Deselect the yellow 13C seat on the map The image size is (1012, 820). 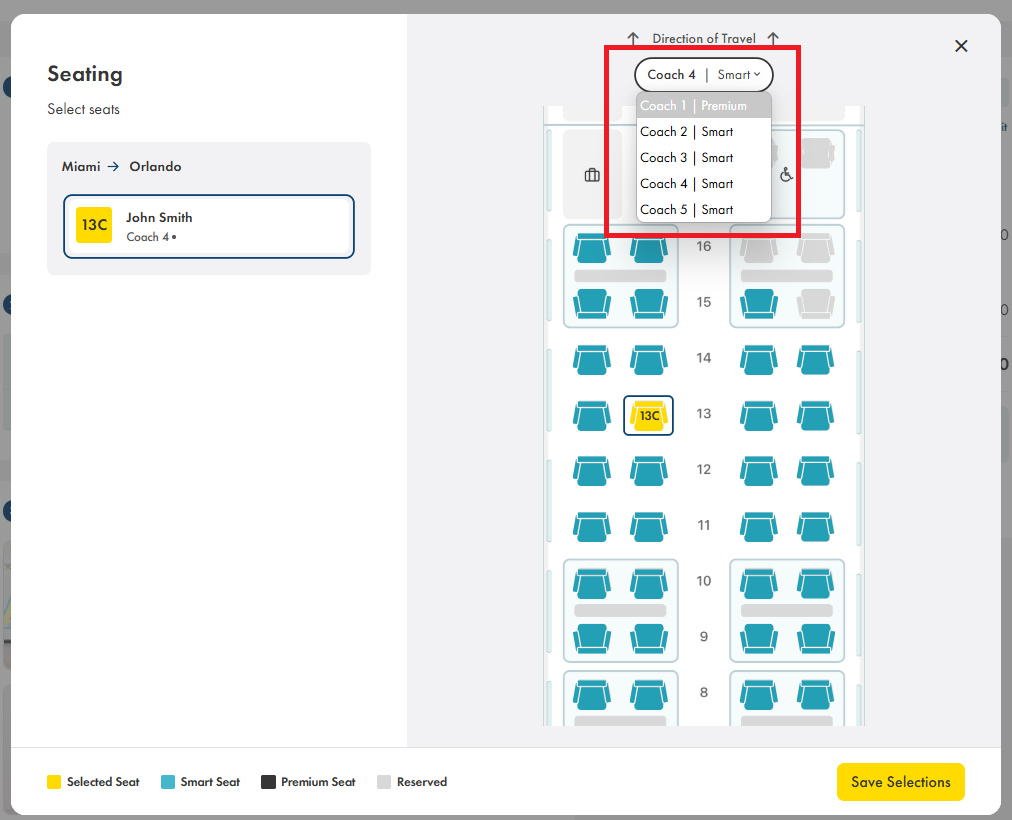[x=648, y=415]
